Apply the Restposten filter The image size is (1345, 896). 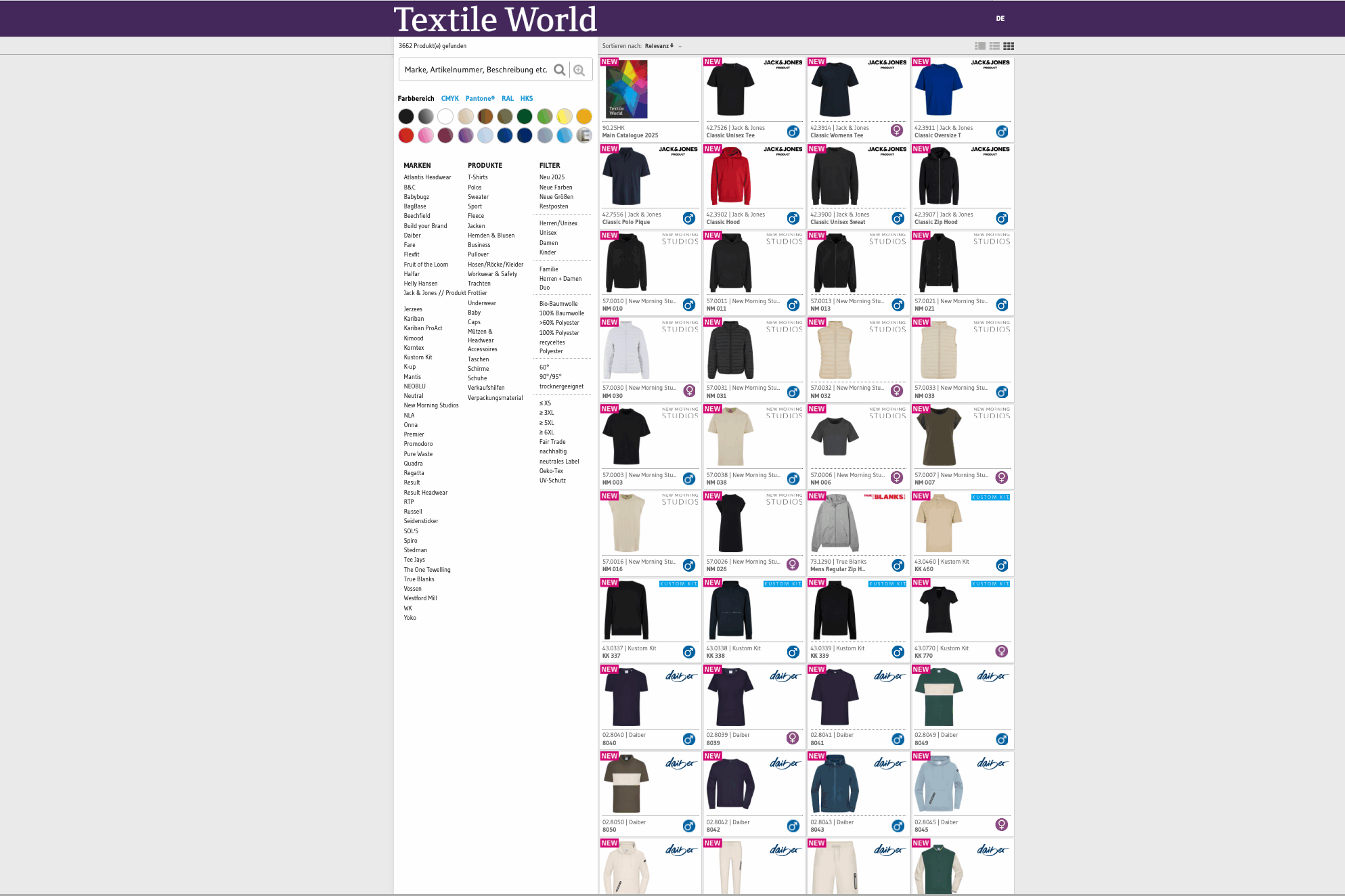point(554,206)
